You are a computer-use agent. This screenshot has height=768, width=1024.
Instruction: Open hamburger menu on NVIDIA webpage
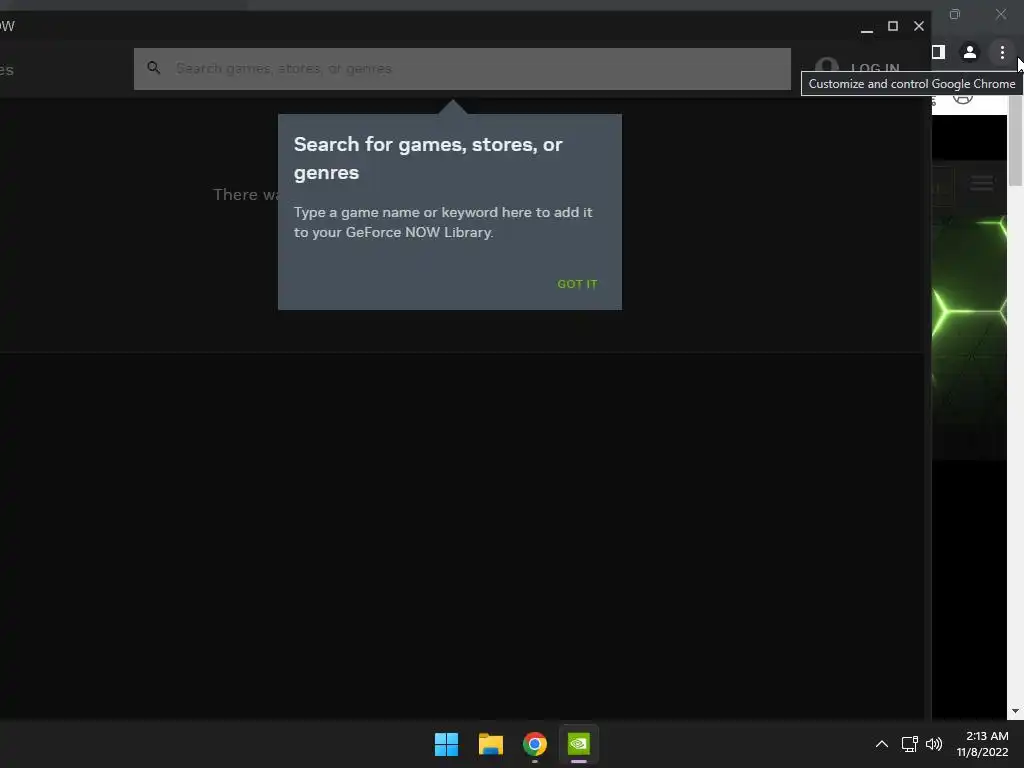982,183
